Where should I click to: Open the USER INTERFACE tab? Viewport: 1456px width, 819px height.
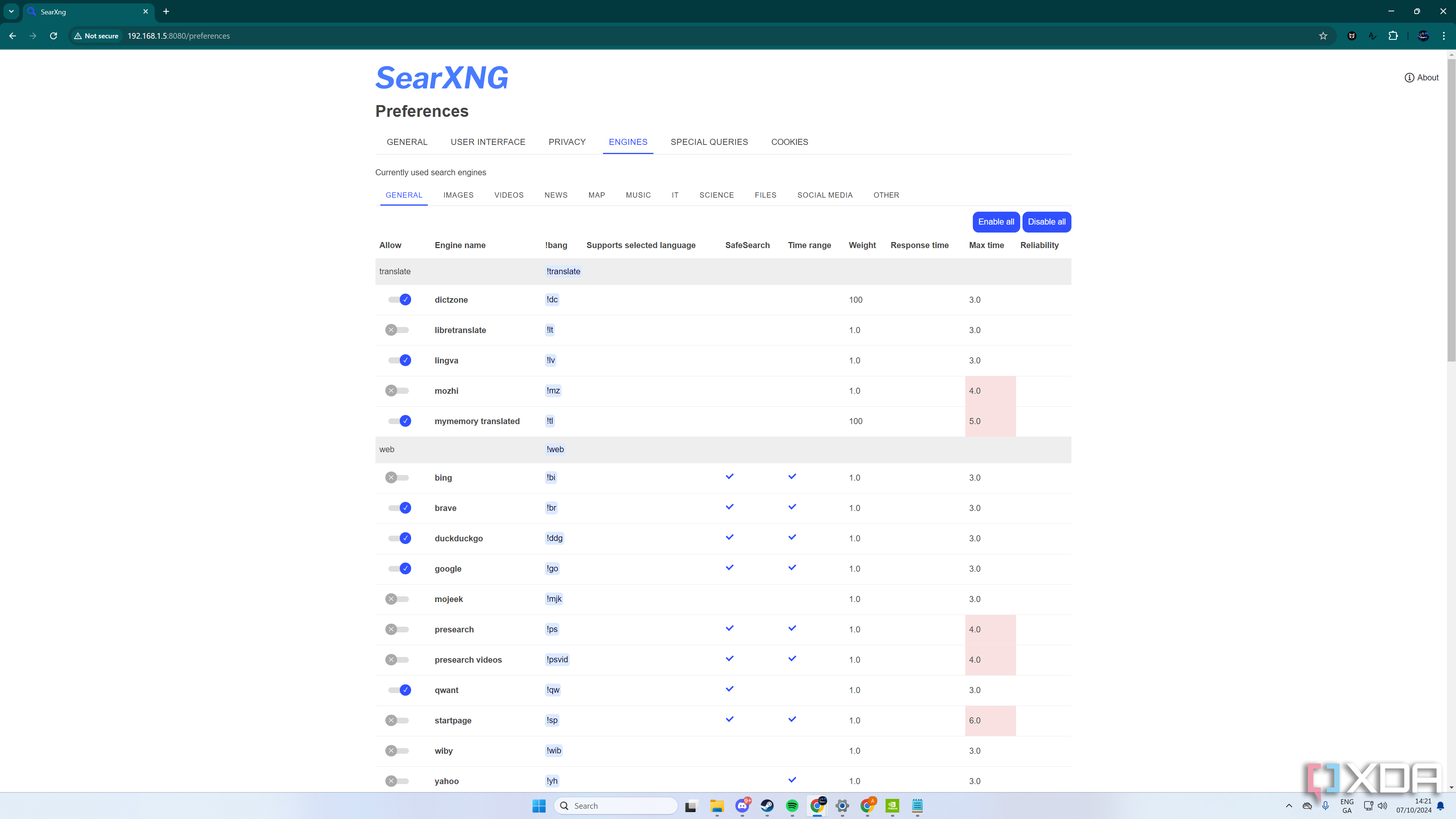488,142
